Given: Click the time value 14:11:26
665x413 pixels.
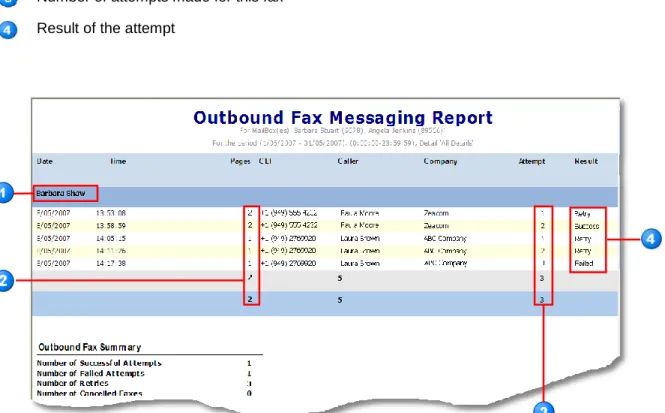Looking at the screenshot, I should click(x=111, y=251).
